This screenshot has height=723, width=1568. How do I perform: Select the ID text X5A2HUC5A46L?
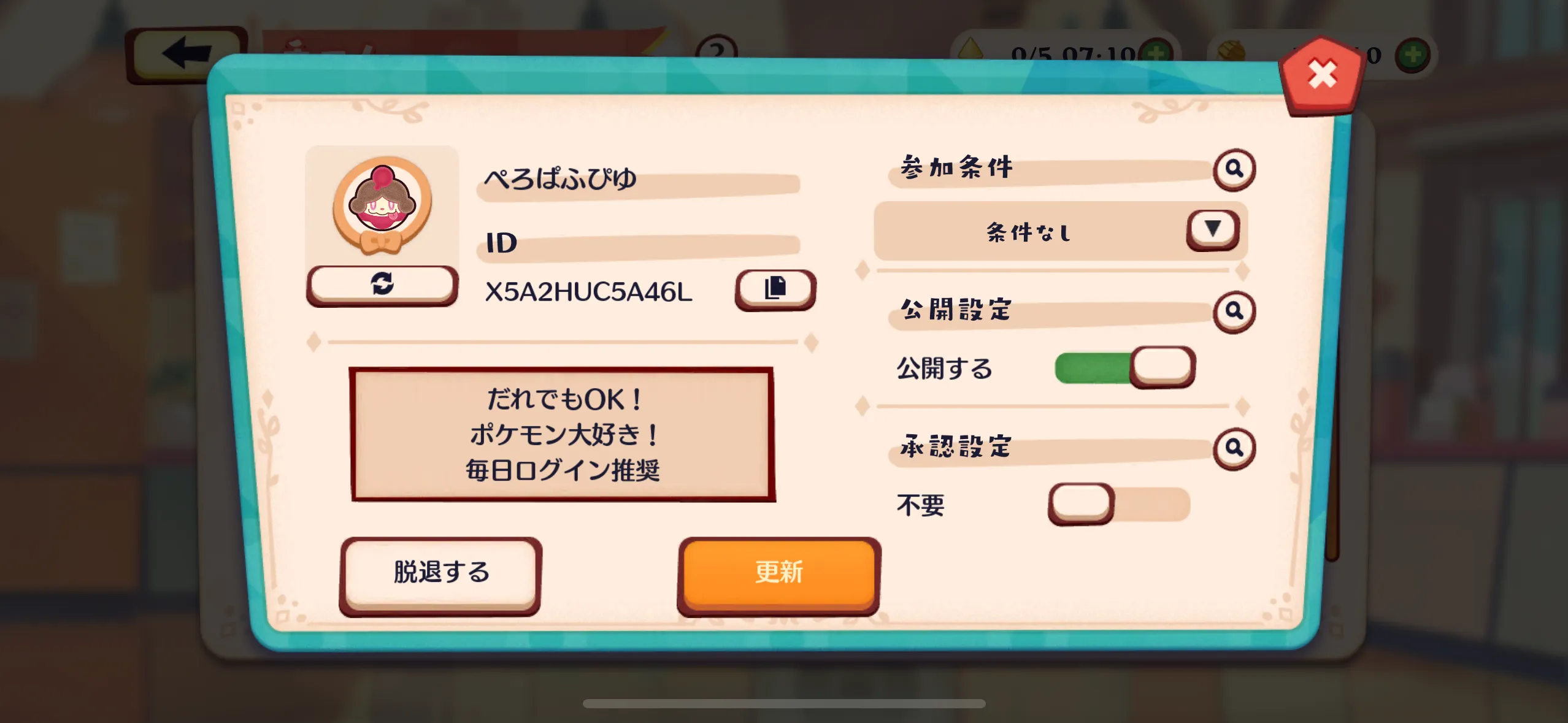[x=588, y=292]
